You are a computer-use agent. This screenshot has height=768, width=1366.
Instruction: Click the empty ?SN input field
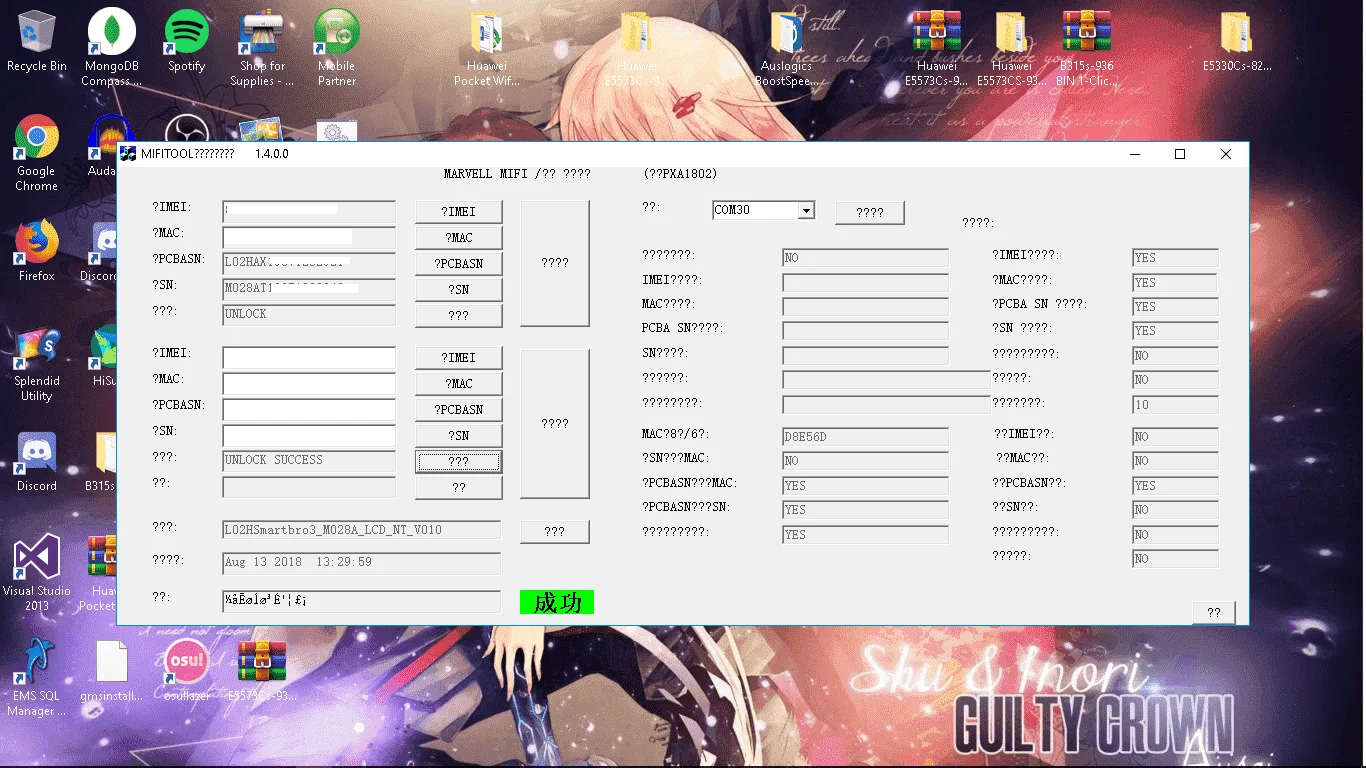coord(309,436)
